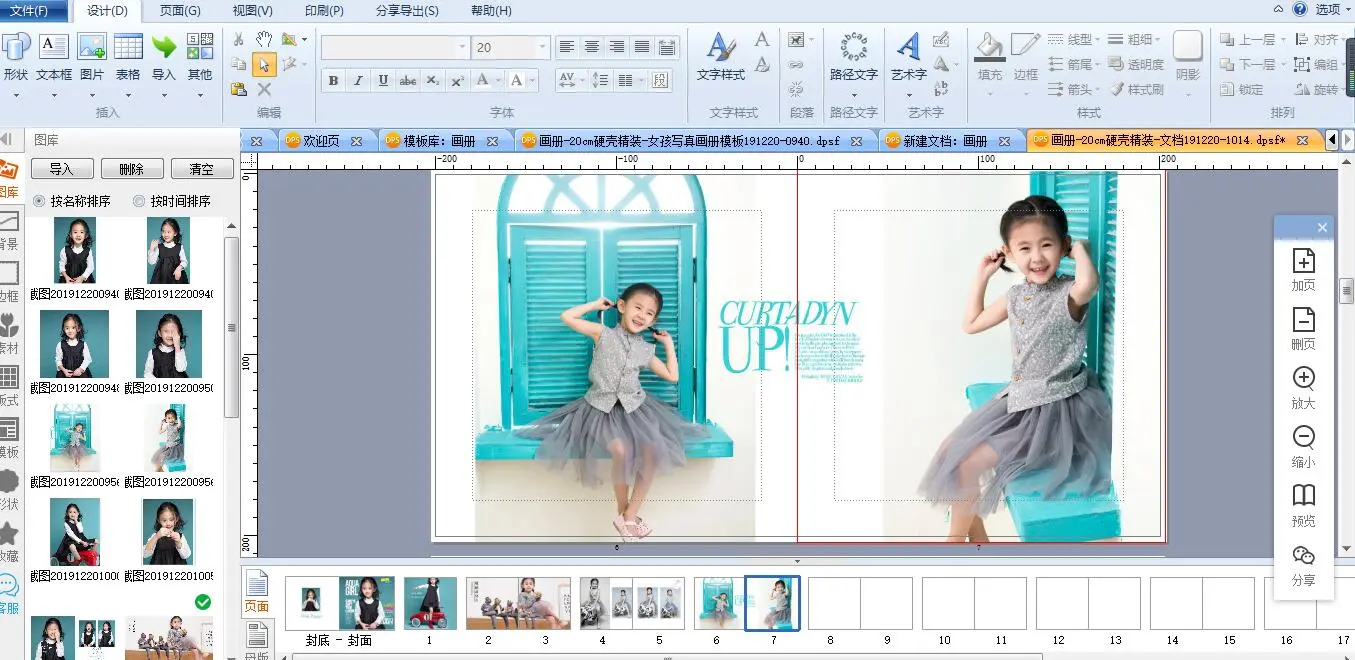Toggle bold text formatting
This screenshot has width=1355, height=660.
[x=333, y=81]
